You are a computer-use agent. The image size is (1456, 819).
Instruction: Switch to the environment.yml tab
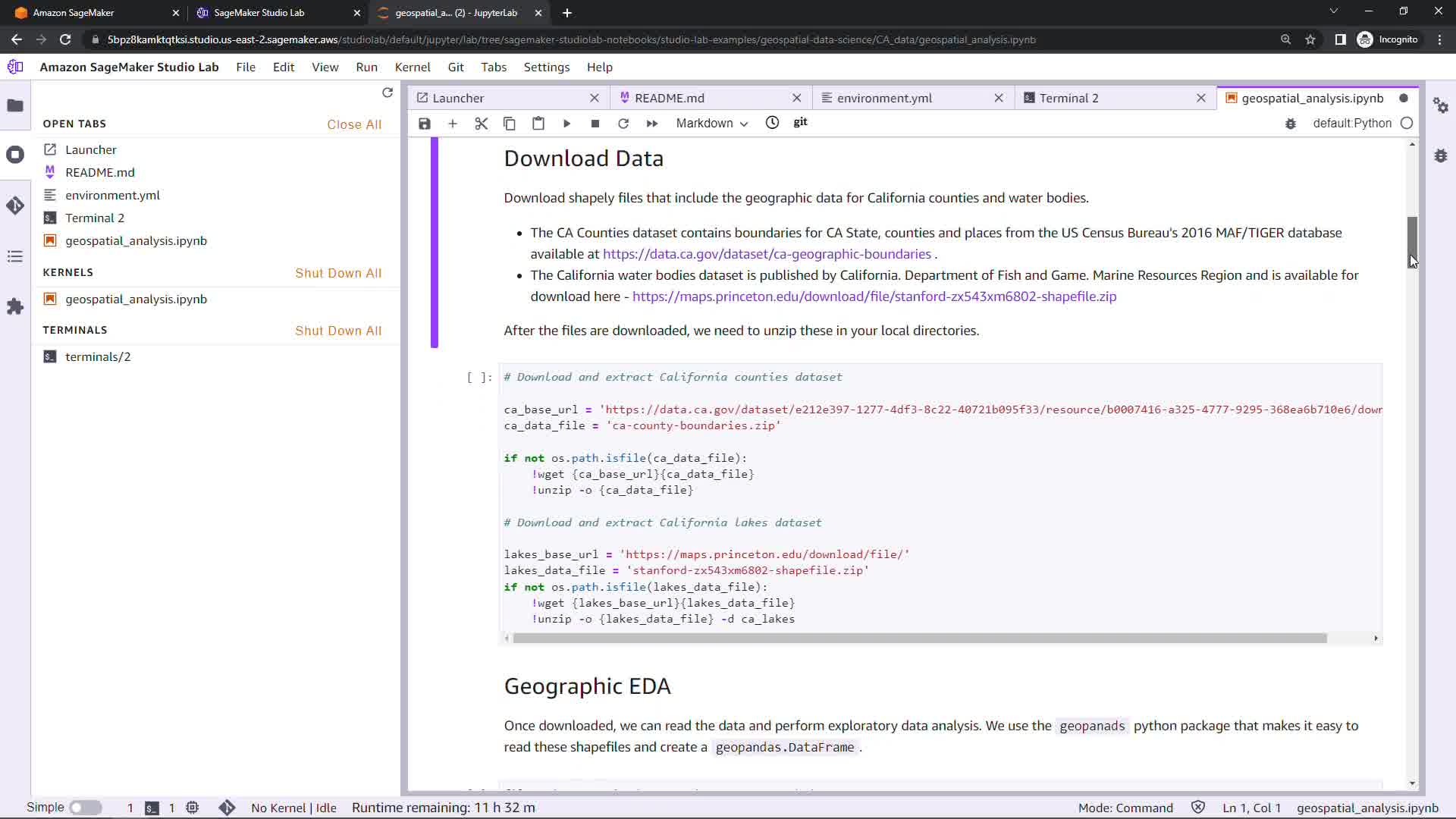[884, 98]
